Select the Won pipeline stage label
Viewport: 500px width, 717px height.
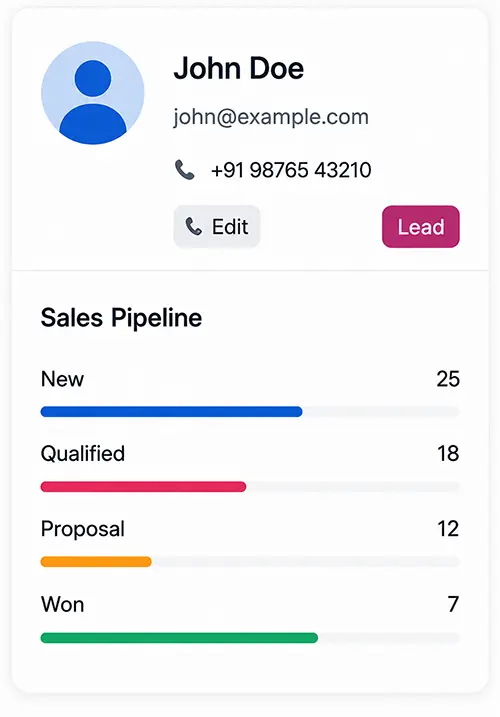[x=63, y=605]
